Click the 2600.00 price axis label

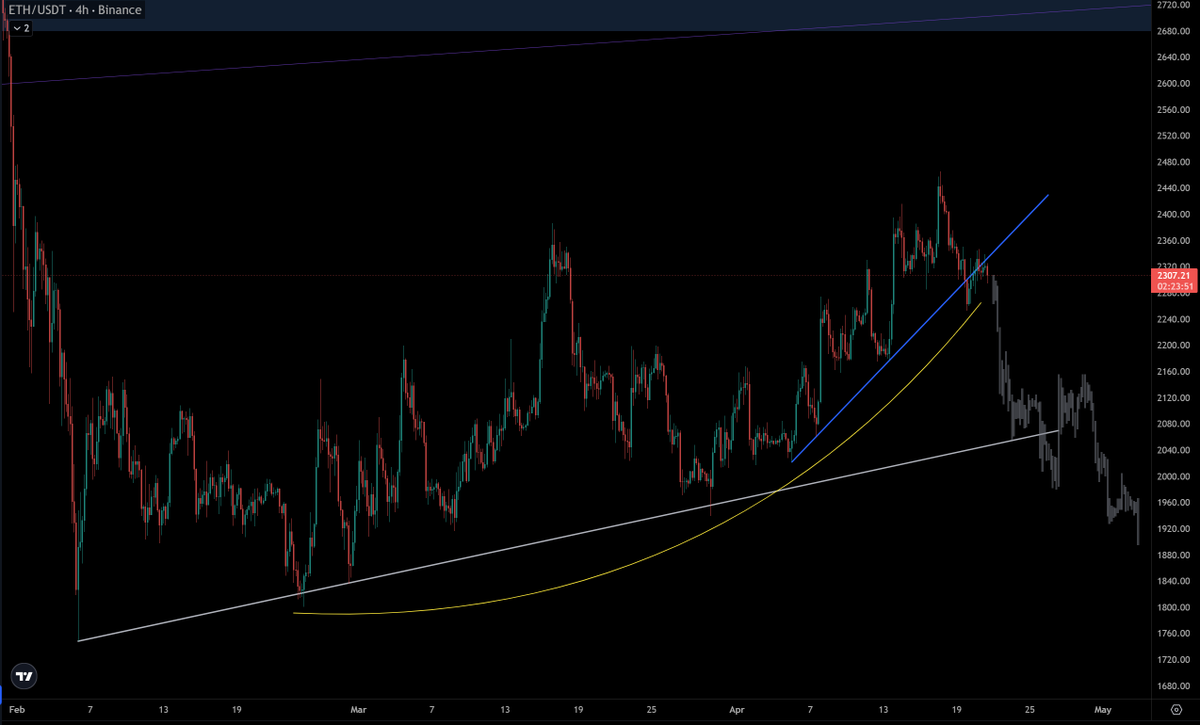tap(1175, 84)
